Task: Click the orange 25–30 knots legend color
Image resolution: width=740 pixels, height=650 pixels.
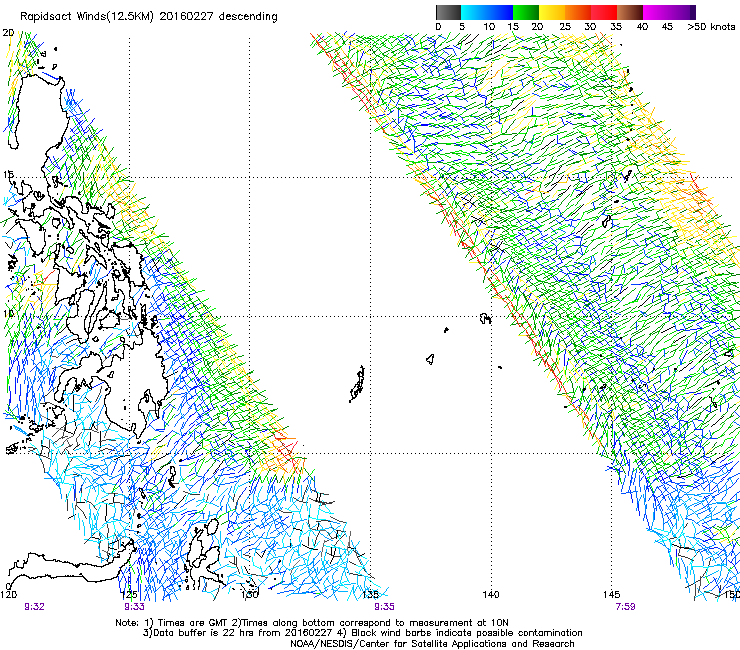Action: pos(578,12)
